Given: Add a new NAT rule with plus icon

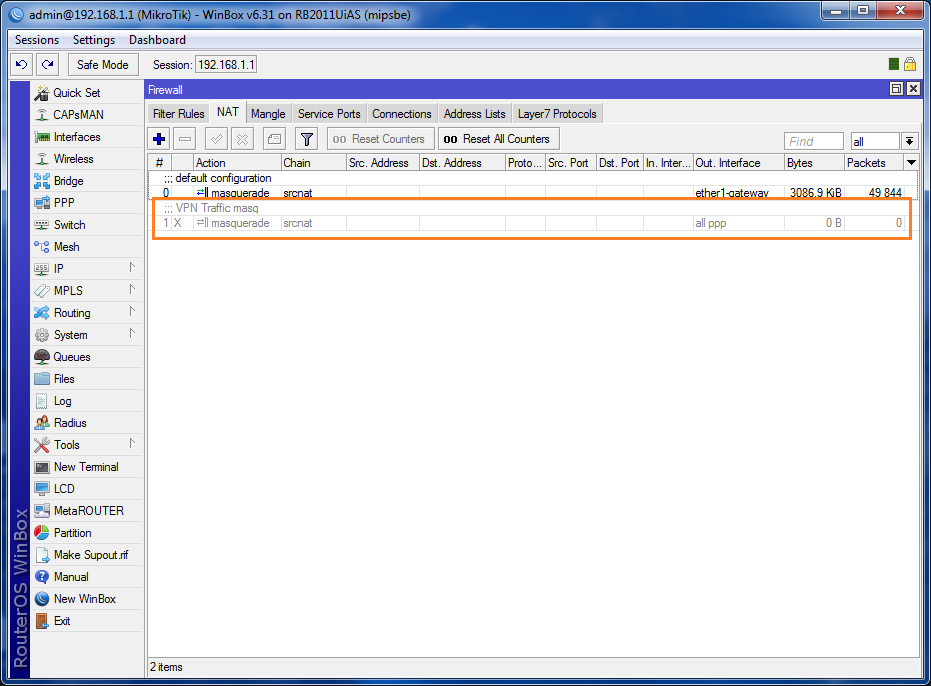Looking at the screenshot, I should point(159,139).
